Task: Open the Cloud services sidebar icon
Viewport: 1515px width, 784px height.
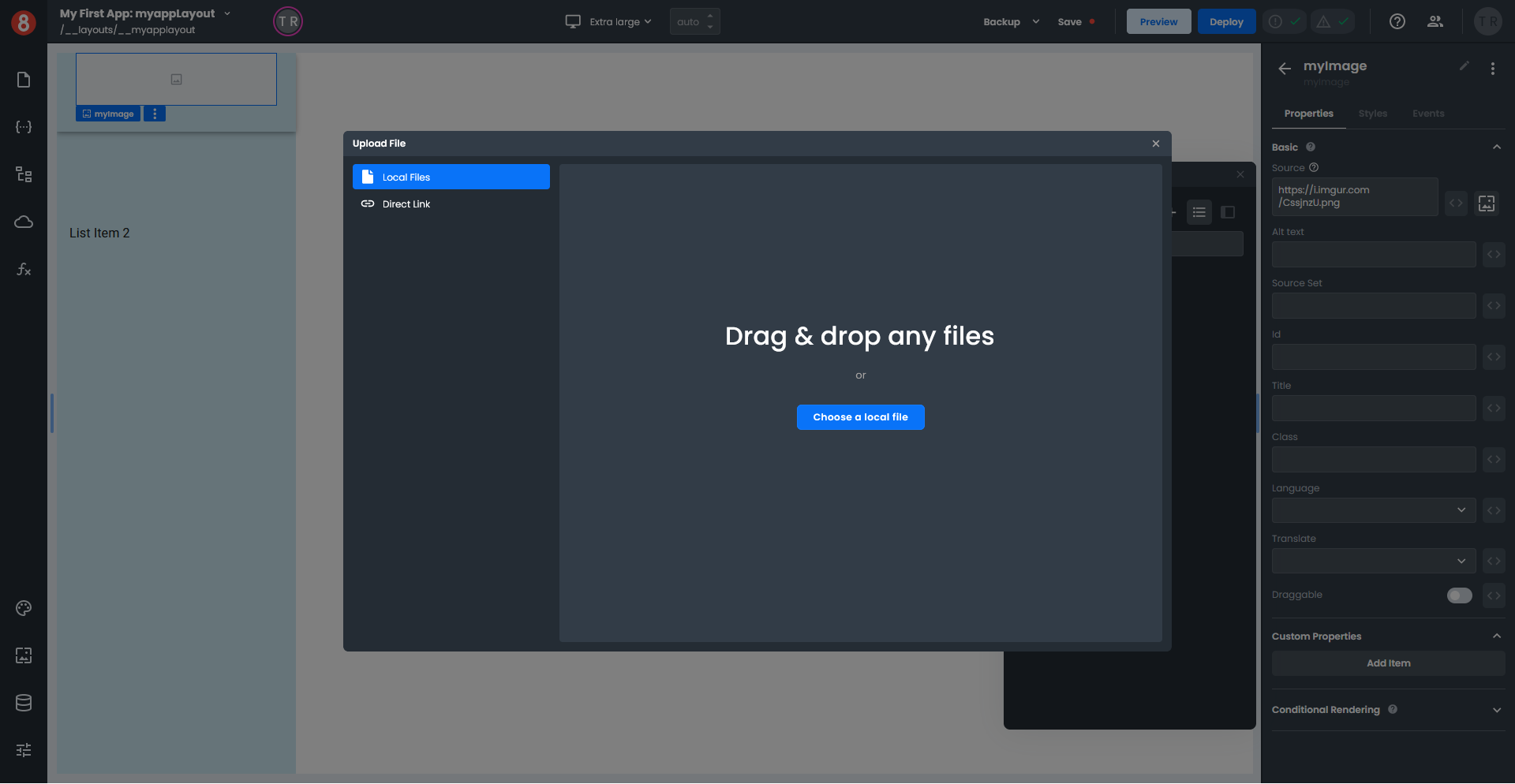Action: click(24, 222)
